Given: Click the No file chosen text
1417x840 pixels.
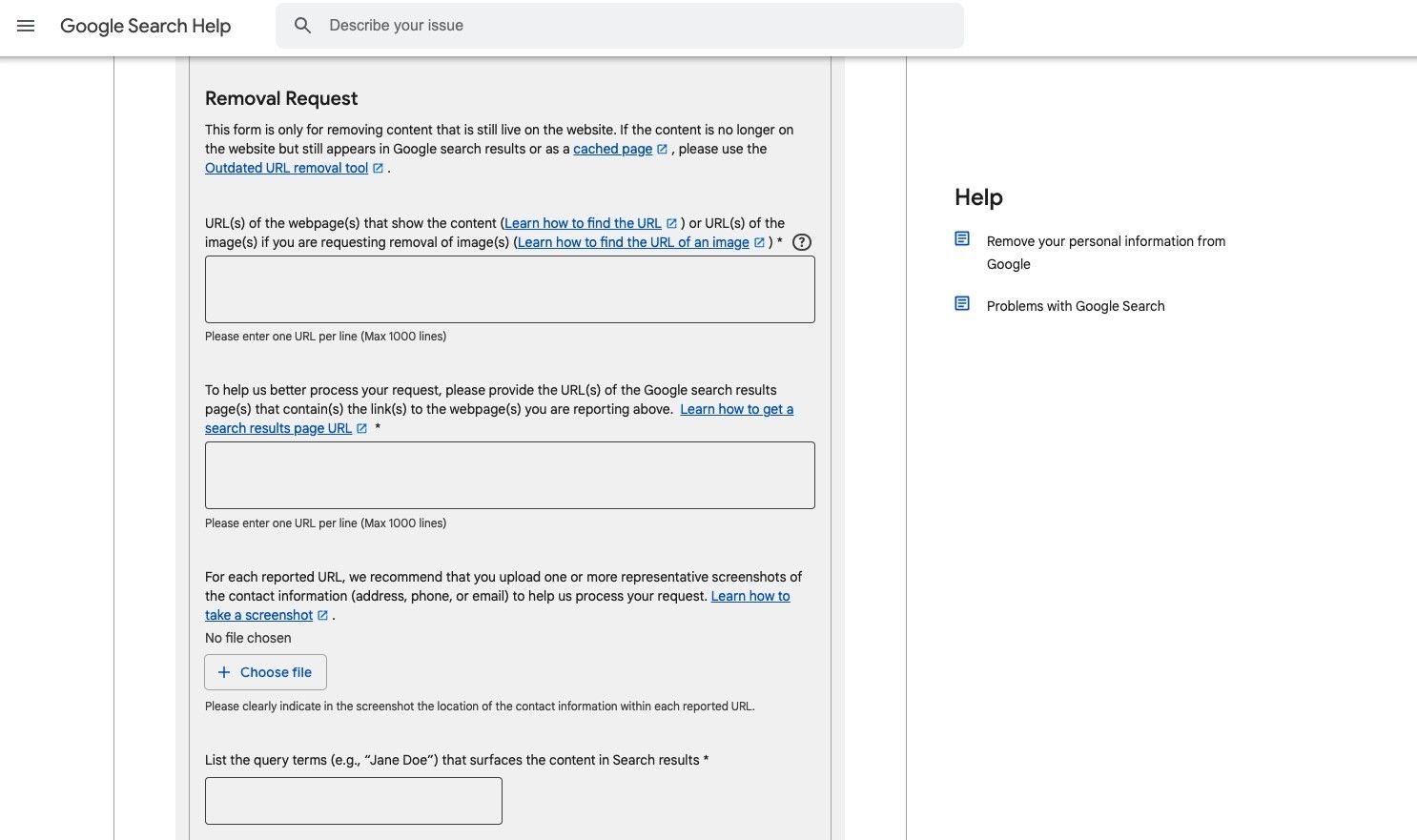Looking at the screenshot, I should [x=248, y=638].
